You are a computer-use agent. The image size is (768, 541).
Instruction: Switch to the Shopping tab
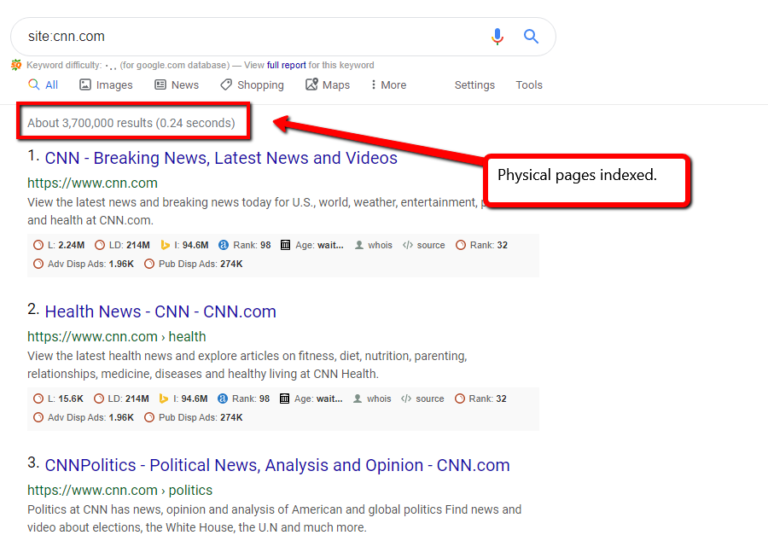click(252, 85)
